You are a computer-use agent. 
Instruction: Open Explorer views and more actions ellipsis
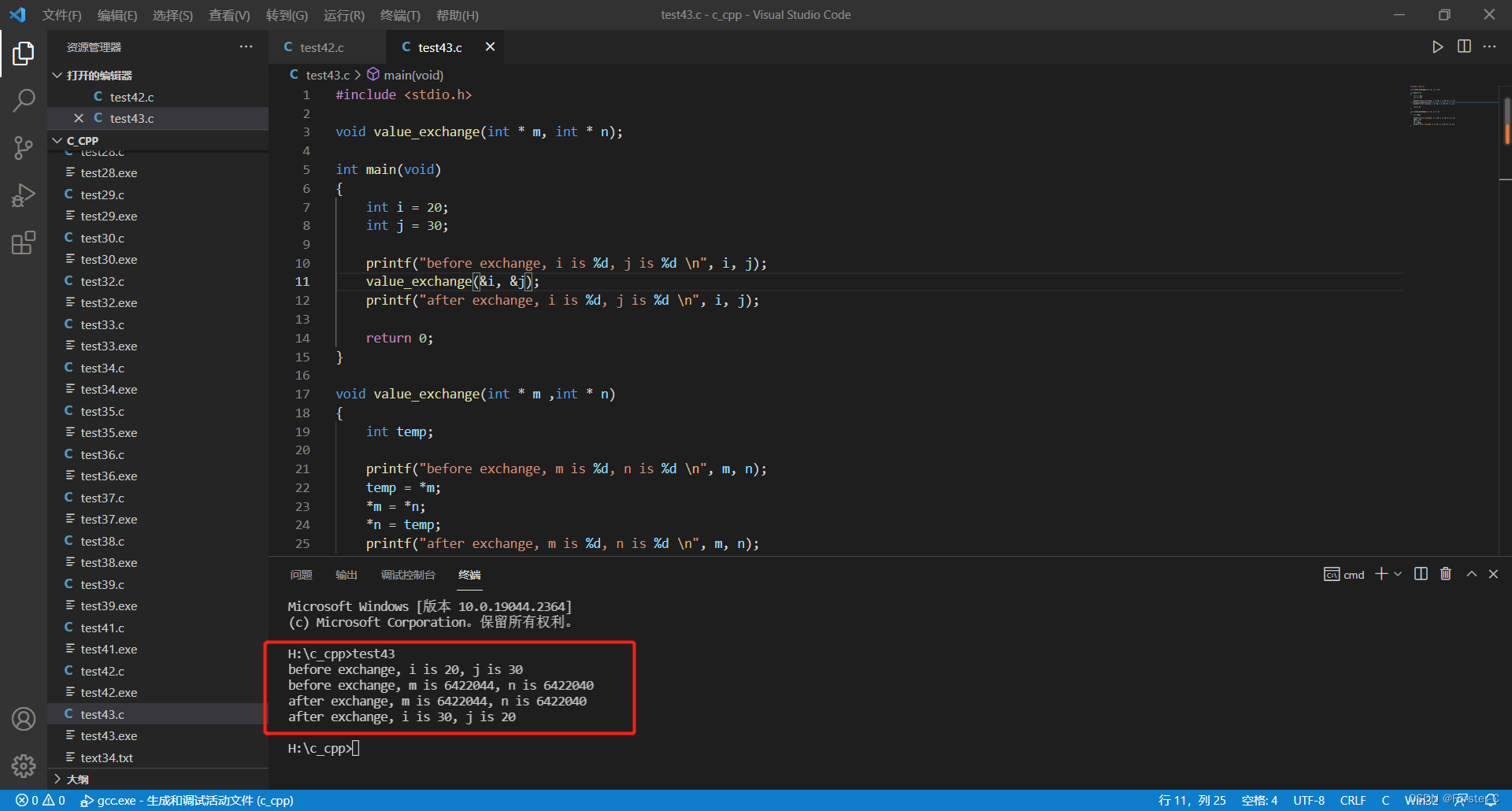[x=246, y=47]
